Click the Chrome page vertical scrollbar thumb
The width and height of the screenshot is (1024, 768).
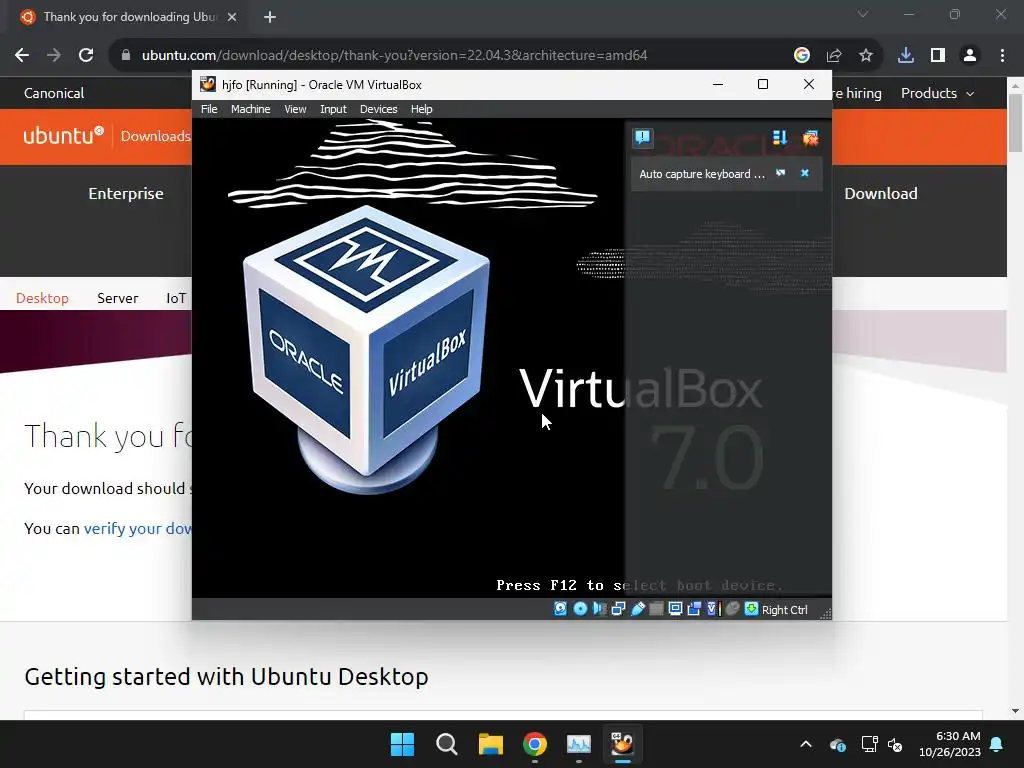point(1015,123)
